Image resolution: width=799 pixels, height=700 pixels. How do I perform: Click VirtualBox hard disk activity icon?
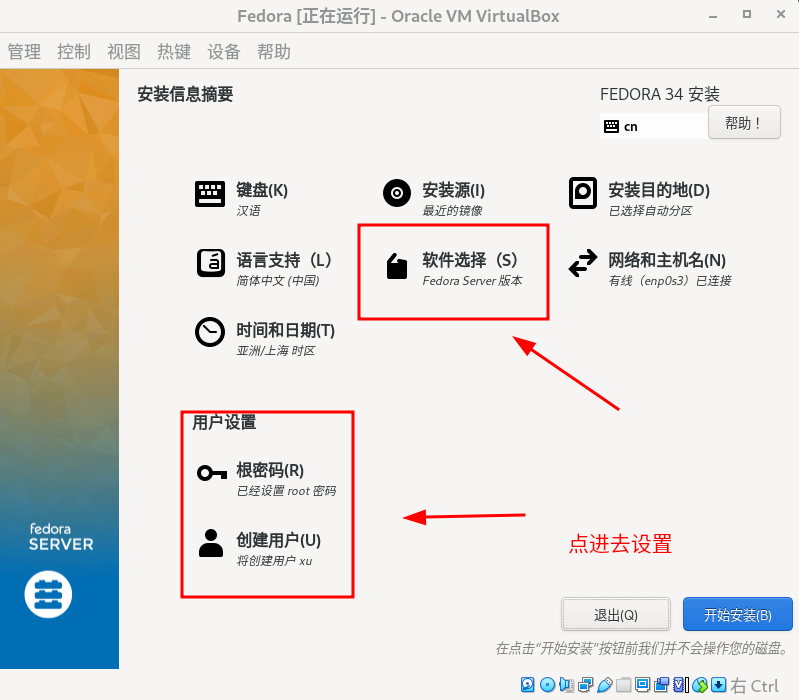527,685
